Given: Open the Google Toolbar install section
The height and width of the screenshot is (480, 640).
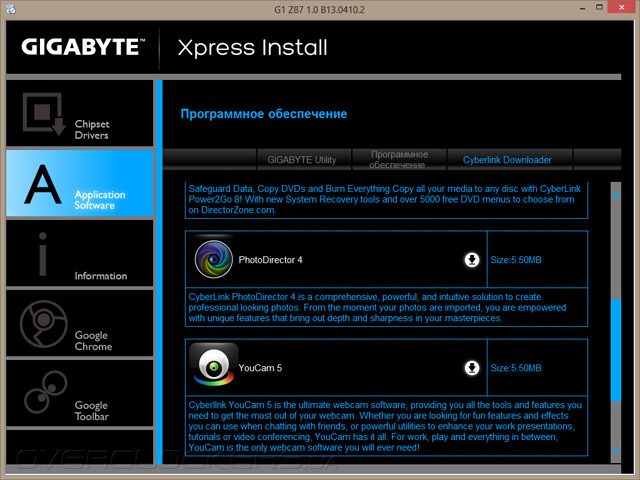Looking at the screenshot, I should (80, 393).
